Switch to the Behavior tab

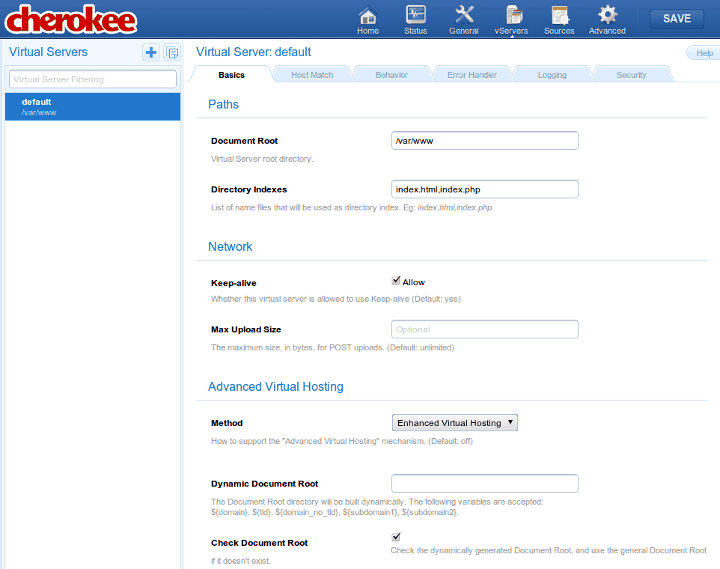pyautogui.click(x=391, y=75)
